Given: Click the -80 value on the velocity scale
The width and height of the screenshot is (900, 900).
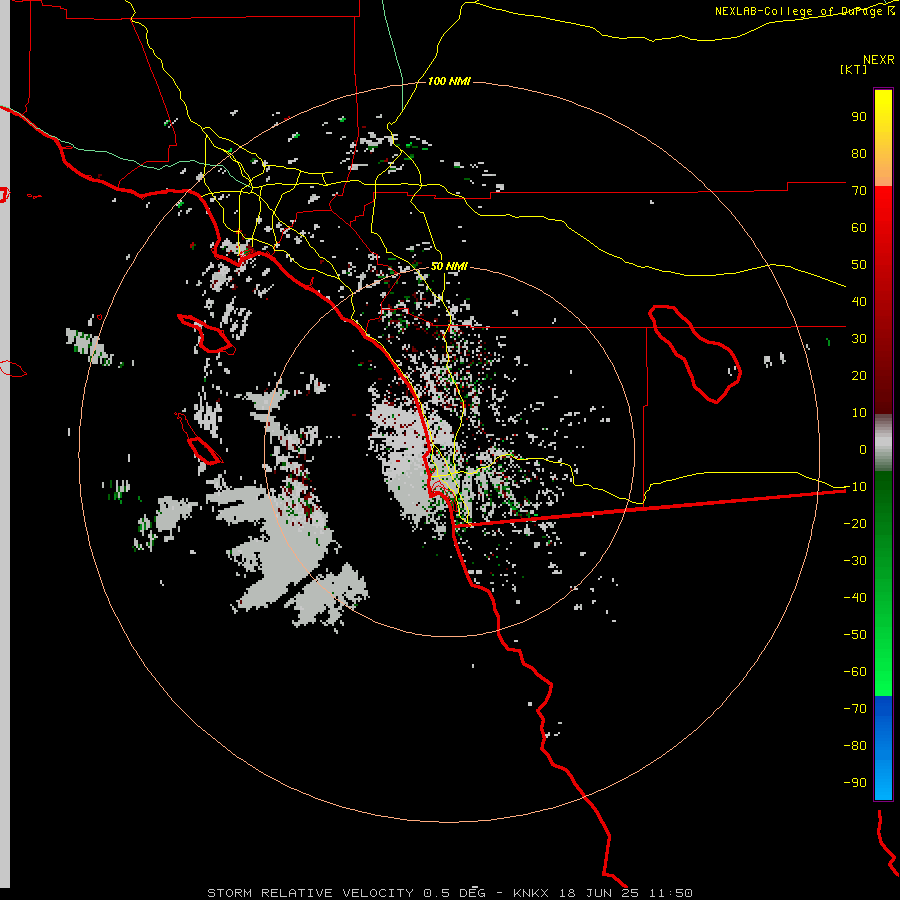Looking at the screenshot, I should pyautogui.click(x=855, y=746).
